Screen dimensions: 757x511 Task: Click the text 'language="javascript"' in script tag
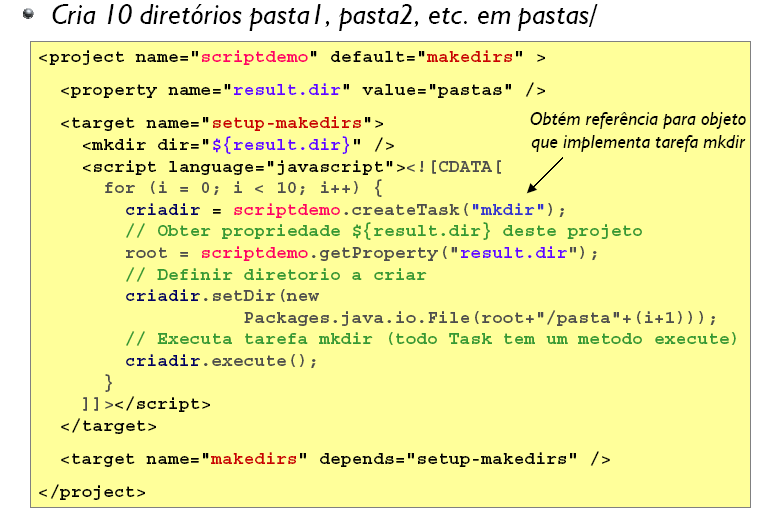point(281,167)
